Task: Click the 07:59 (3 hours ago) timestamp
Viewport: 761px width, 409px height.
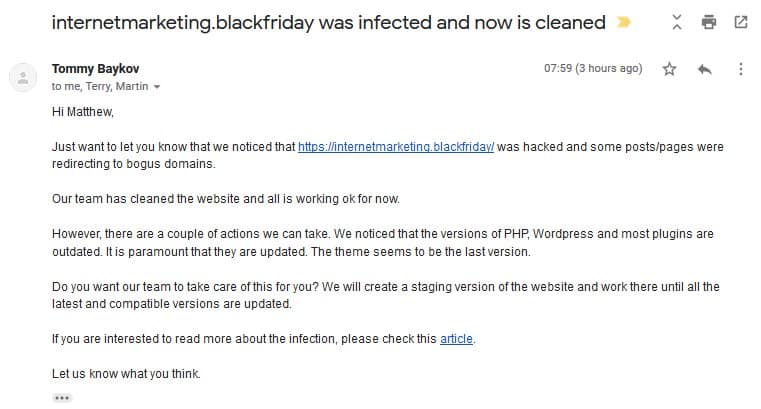Action: click(x=593, y=69)
